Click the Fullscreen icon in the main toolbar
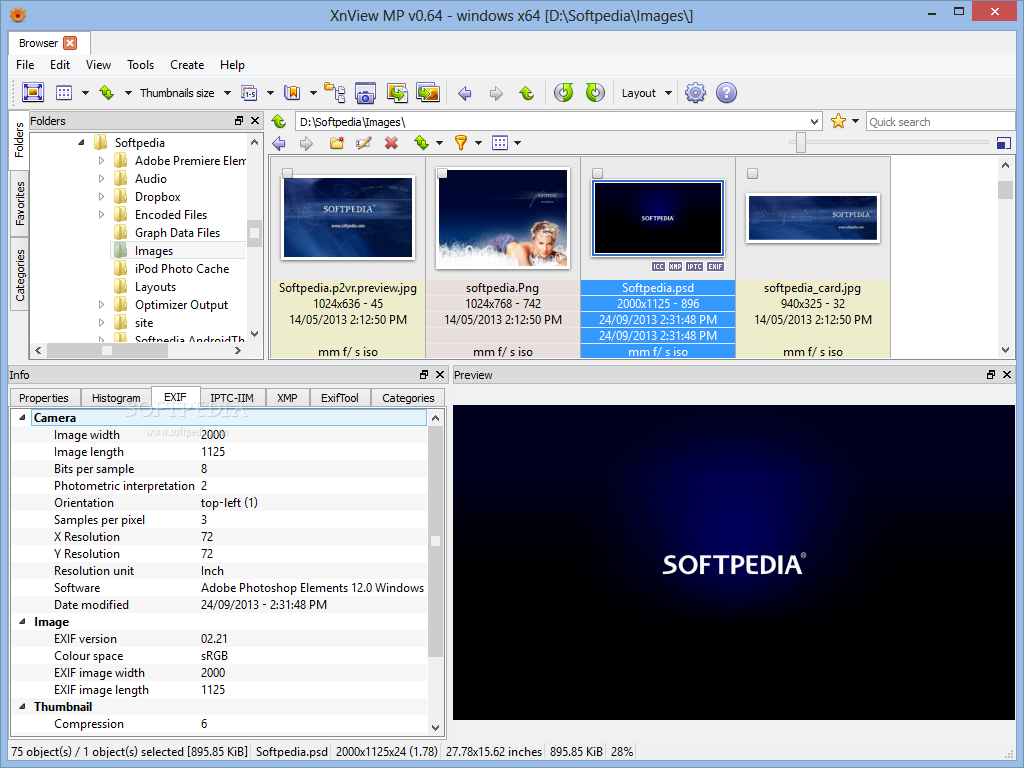The width and height of the screenshot is (1024, 768). pos(33,92)
